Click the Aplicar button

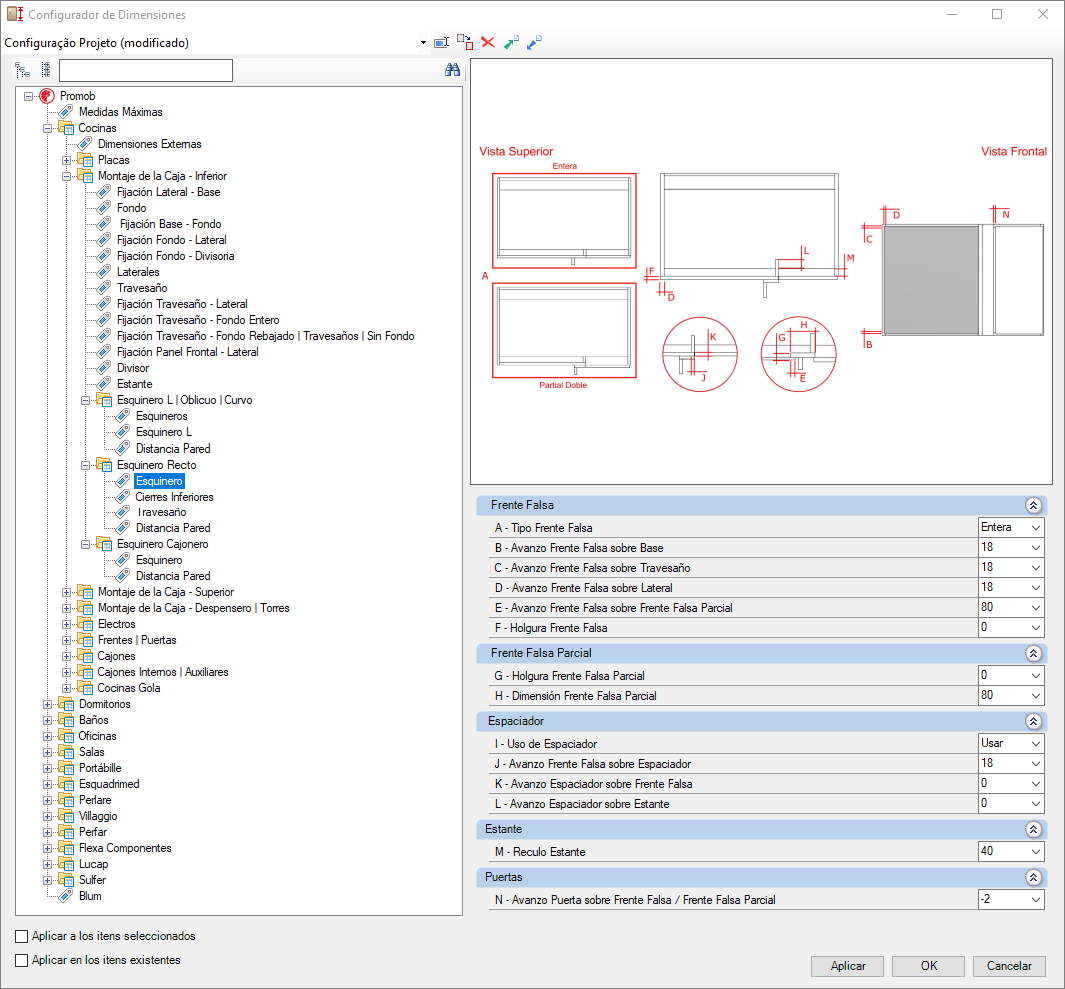[848, 966]
